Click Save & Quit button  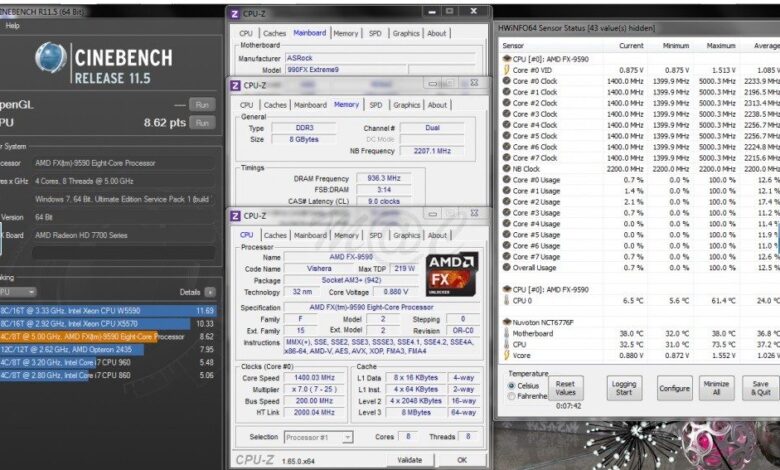coord(761,388)
